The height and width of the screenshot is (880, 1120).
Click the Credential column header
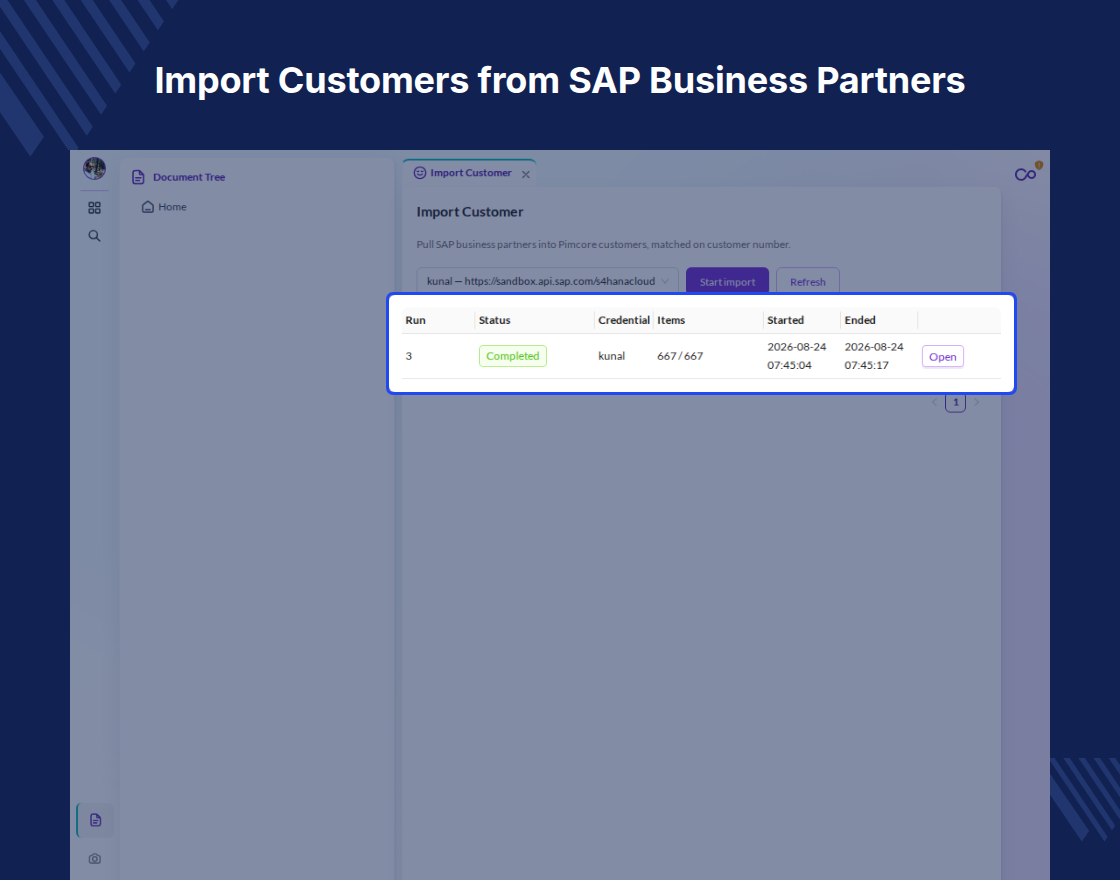point(624,320)
